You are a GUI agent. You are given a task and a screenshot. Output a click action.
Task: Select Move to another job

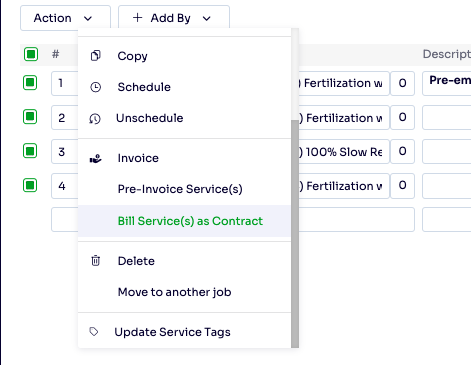point(174,292)
